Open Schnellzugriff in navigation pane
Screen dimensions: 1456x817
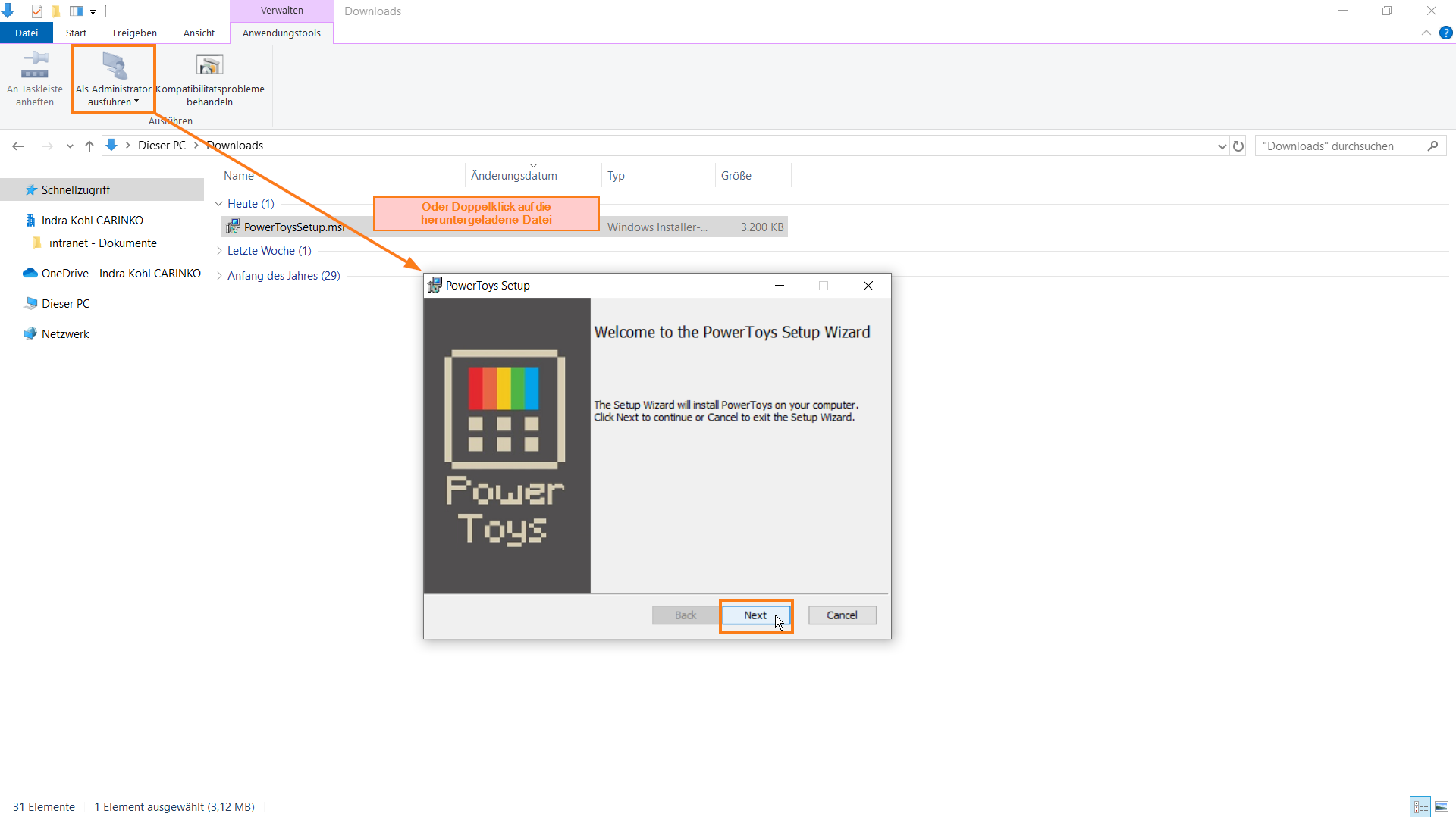click(76, 190)
